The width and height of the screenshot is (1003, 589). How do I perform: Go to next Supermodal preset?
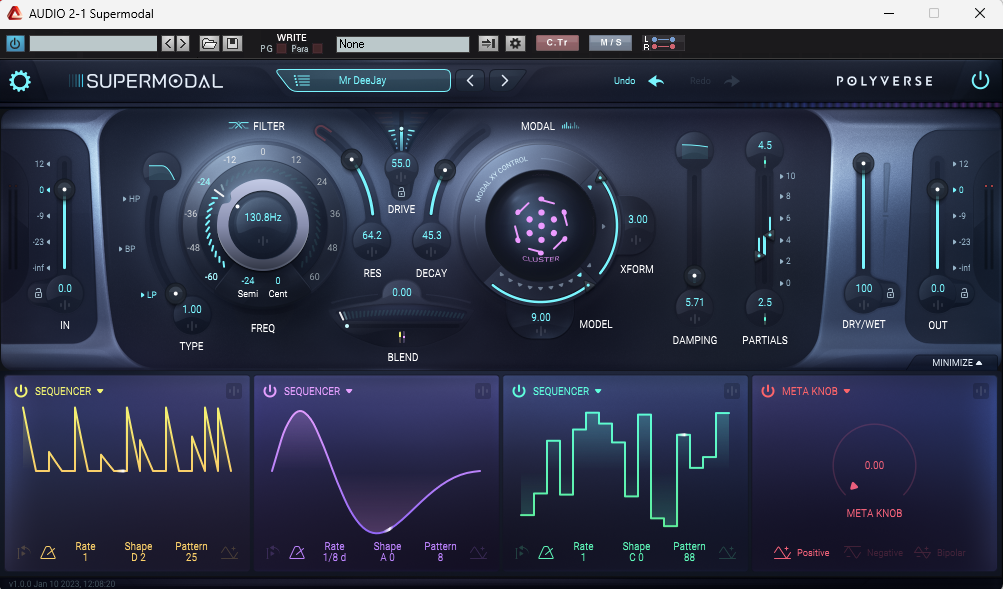pyautogui.click(x=505, y=81)
